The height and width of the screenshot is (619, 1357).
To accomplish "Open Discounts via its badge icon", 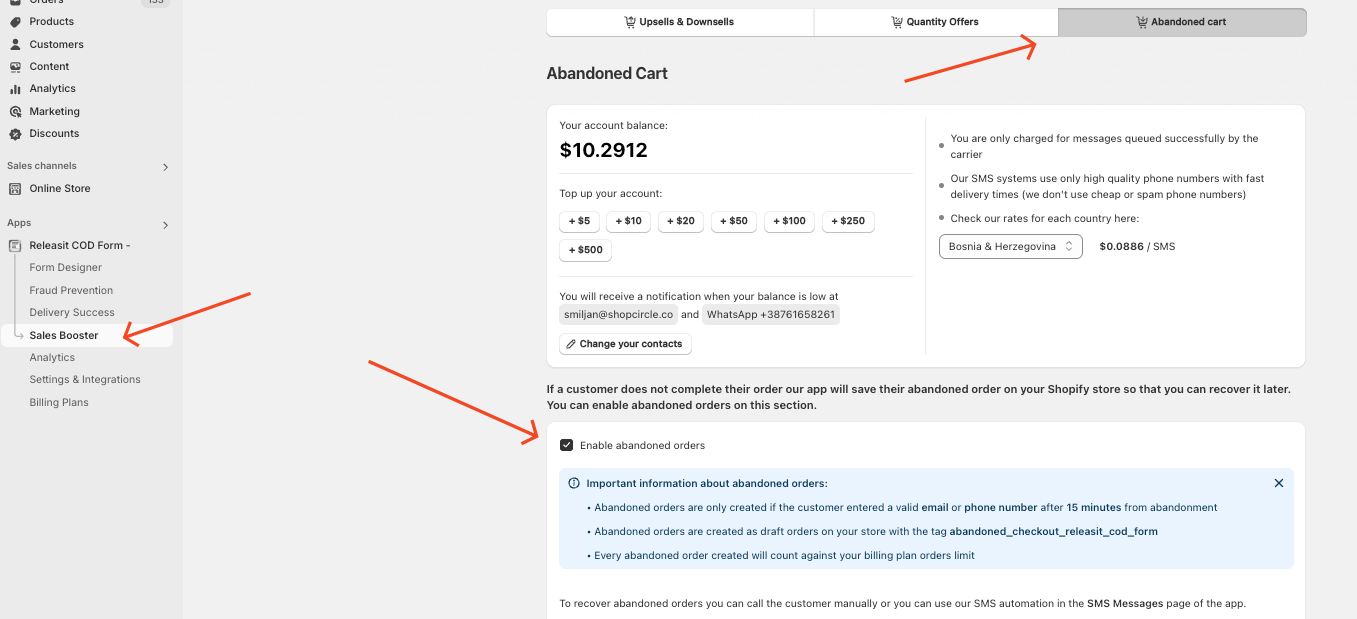I will 15,134.
